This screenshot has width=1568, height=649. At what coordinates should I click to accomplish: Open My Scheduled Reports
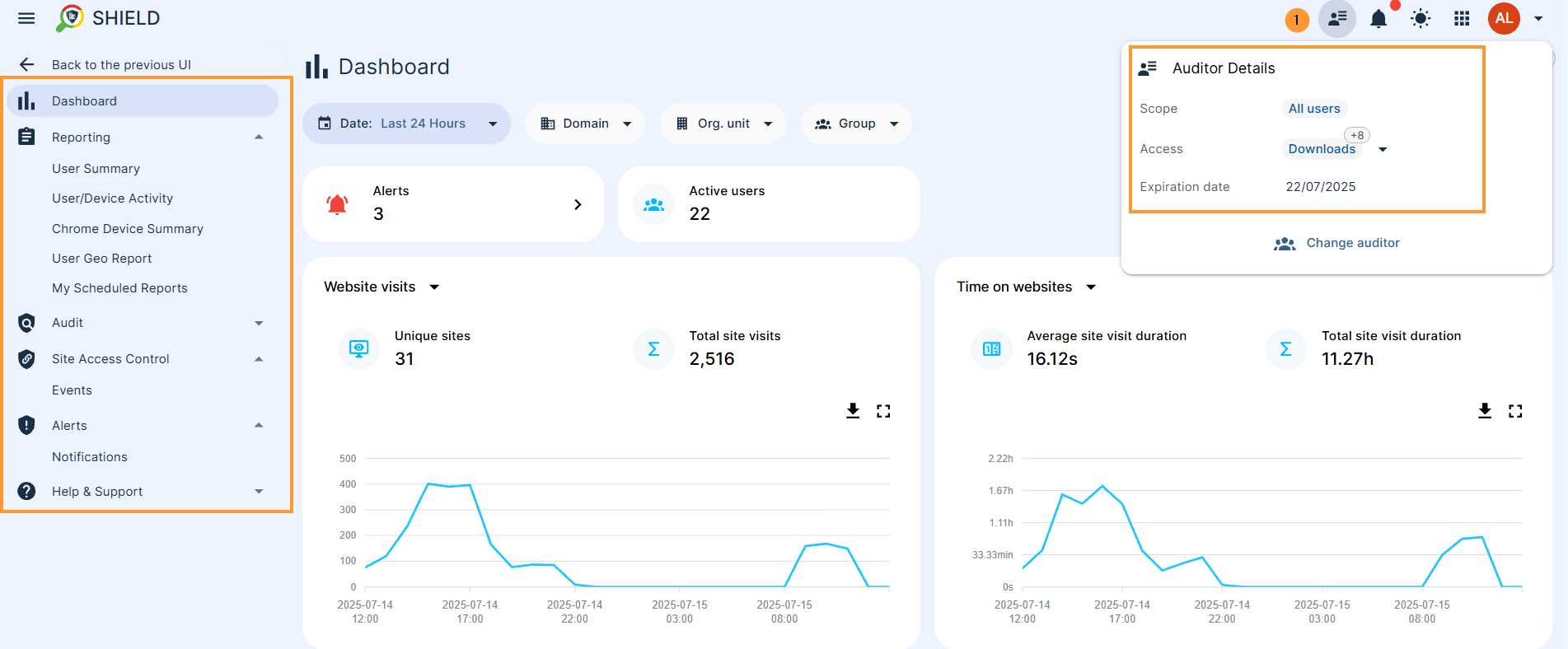[119, 288]
